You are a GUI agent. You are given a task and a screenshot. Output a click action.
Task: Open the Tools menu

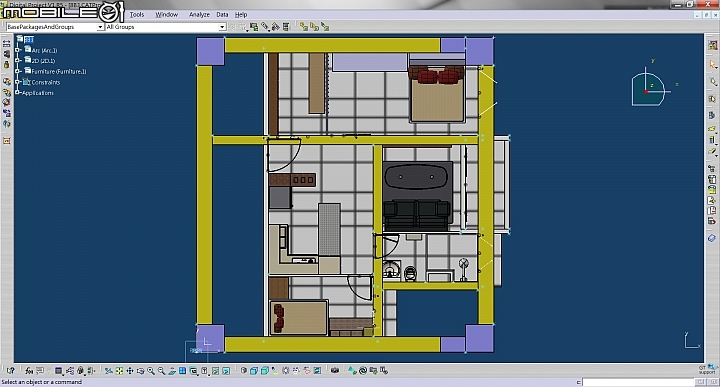point(137,15)
